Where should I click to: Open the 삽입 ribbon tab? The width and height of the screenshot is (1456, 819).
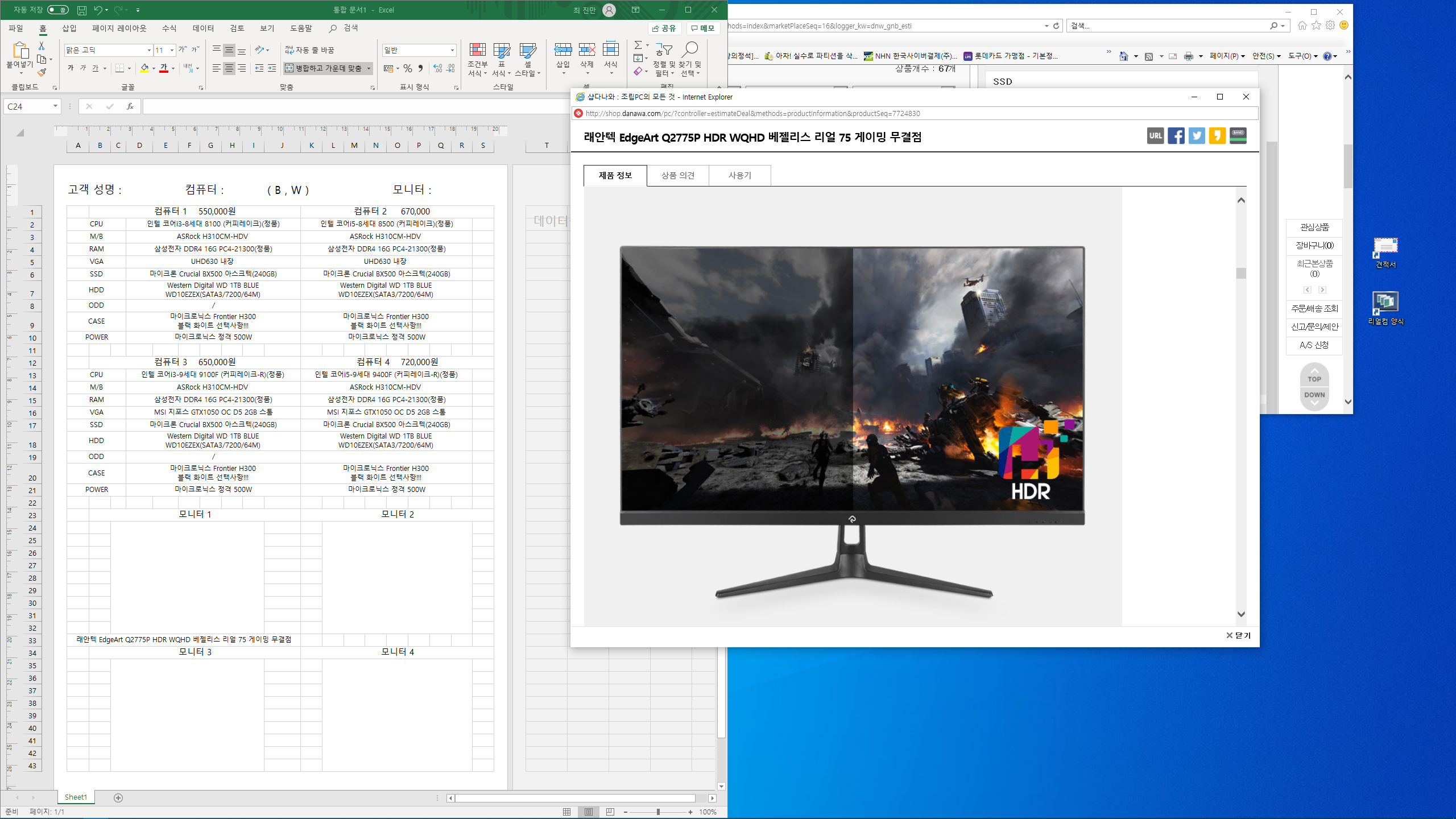[x=69, y=28]
